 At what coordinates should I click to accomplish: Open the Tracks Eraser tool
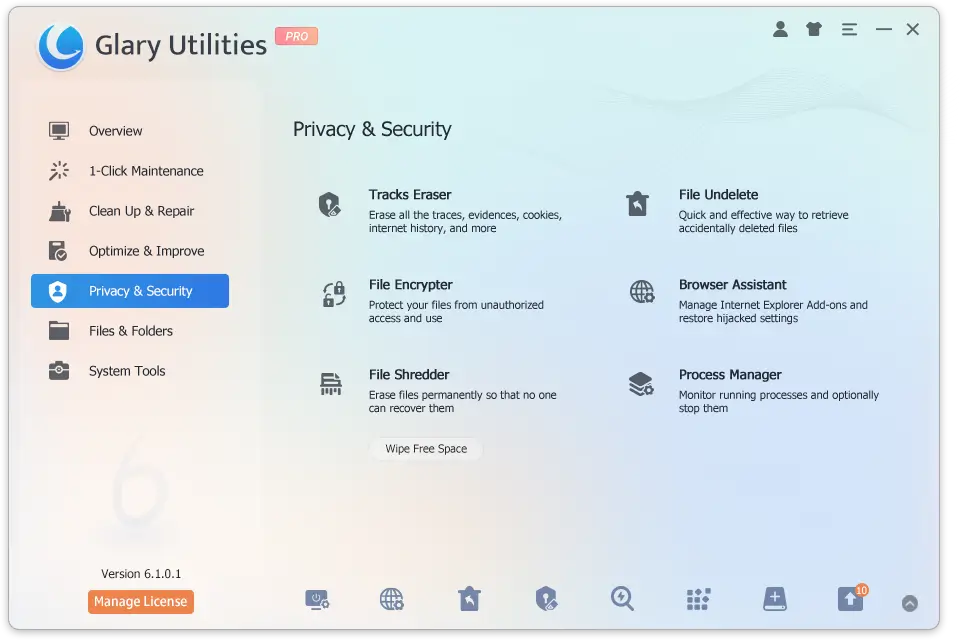point(410,194)
